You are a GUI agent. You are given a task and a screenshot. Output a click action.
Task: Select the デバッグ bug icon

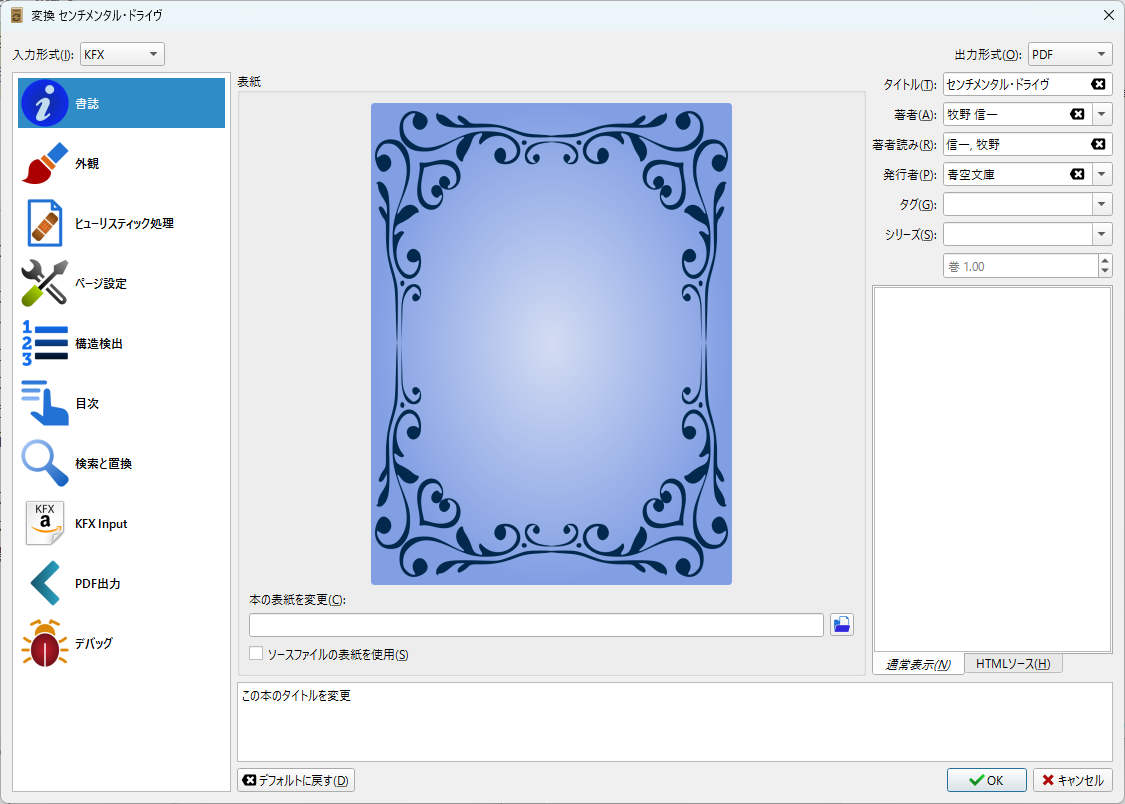44,644
